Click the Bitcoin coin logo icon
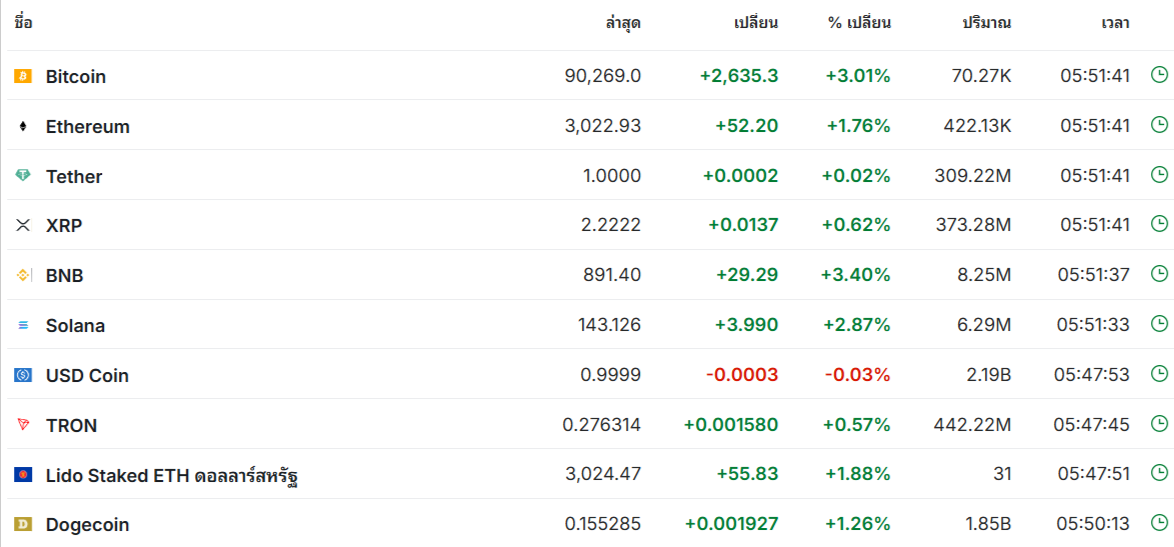Screen dimensions: 1174x547 pos(23,76)
